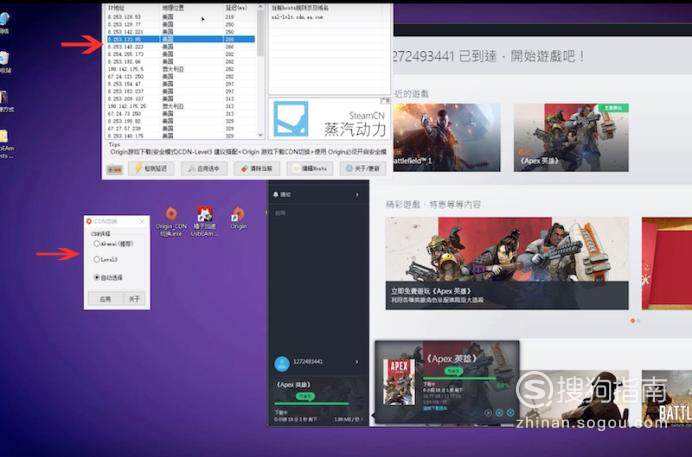Click the SteamCN 蒸汽动力 banner ad
Viewport: 692px width, 457px height.
[x=329, y=119]
